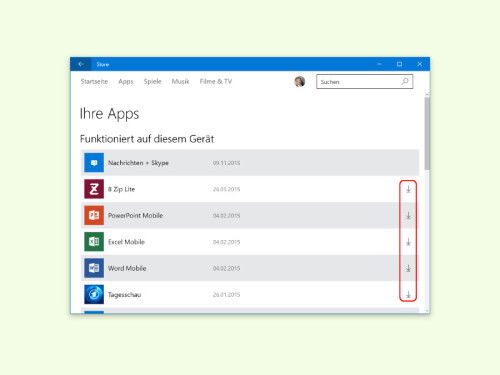Click the Ihre Apps heading
The width and height of the screenshot is (500, 375).
tap(109, 114)
